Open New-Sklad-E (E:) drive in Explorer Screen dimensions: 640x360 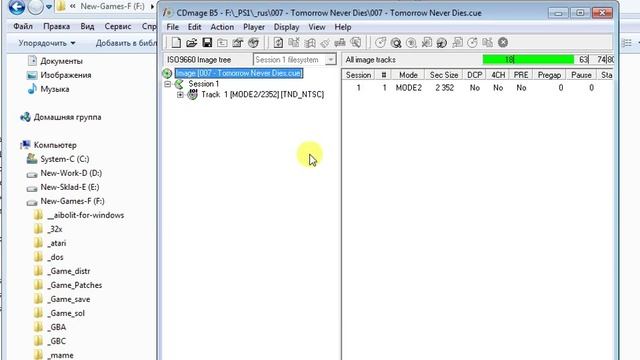pyautogui.click(x=70, y=187)
